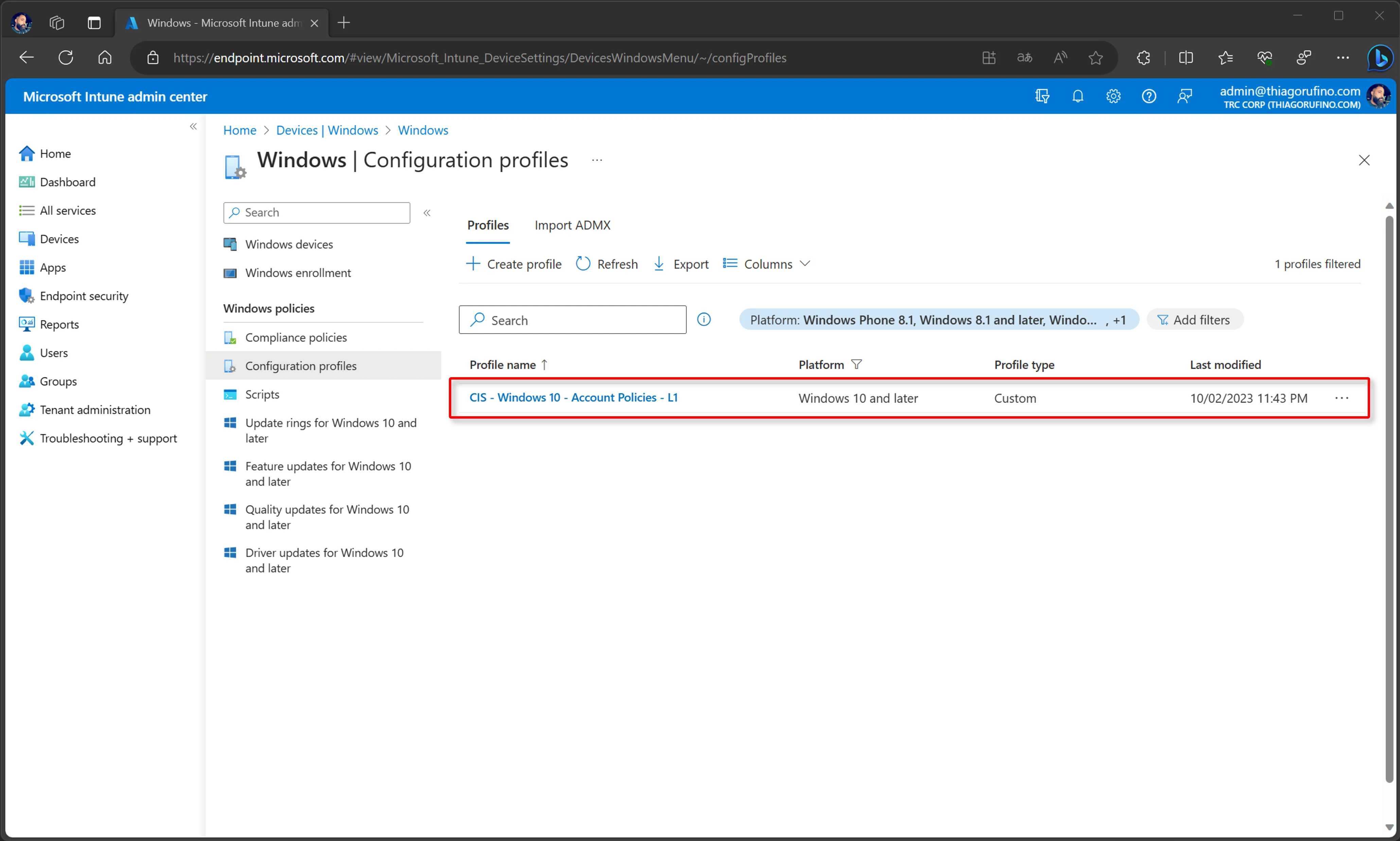Click the info icon beside the profile search
The height and width of the screenshot is (841, 1400).
704,320
